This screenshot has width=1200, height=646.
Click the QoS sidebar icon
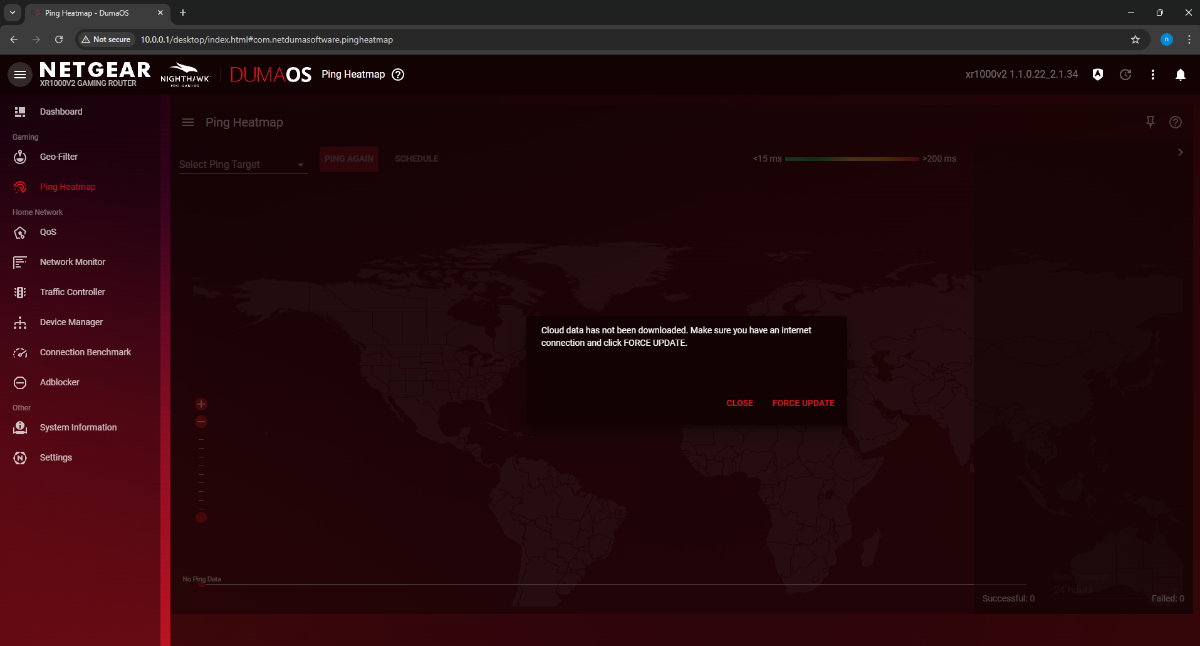coord(19,232)
